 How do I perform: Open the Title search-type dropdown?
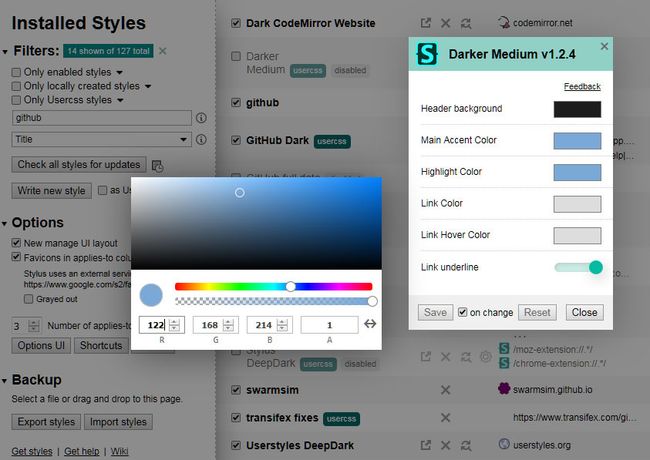click(102, 140)
